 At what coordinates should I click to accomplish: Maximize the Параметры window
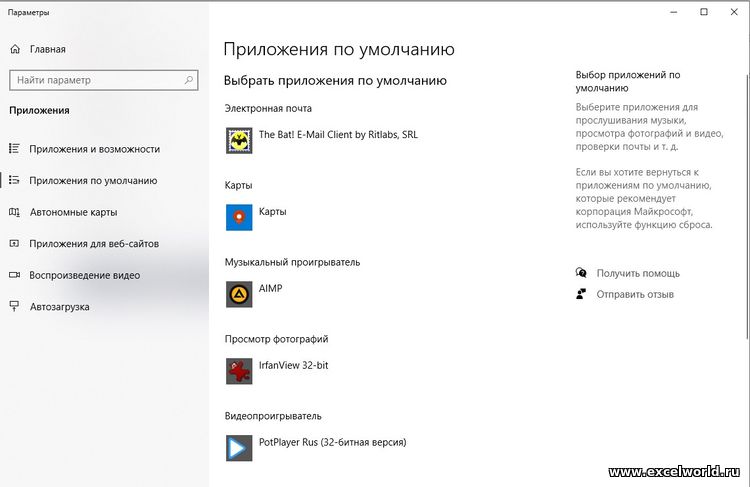tap(704, 12)
